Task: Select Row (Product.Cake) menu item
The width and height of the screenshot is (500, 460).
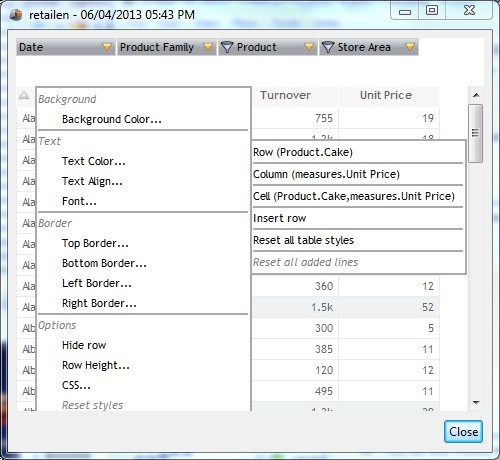Action: point(358,152)
